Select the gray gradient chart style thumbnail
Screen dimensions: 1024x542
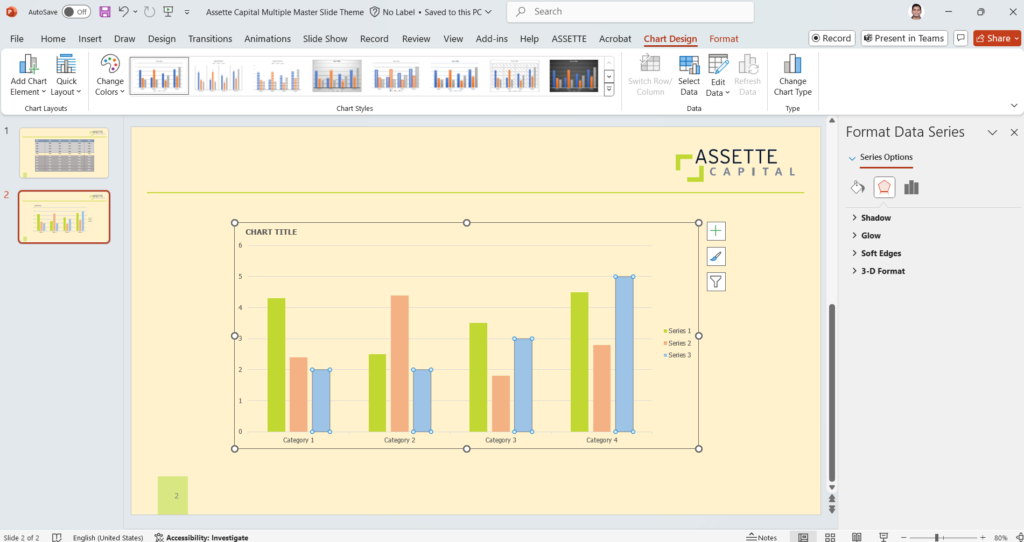[337, 76]
